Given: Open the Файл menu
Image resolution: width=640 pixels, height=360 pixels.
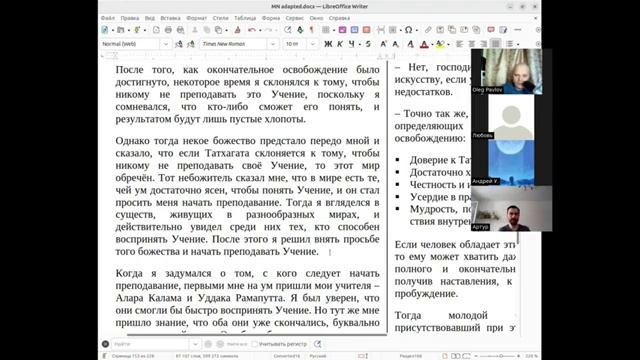Looking at the screenshot, I should click(x=108, y=18).
